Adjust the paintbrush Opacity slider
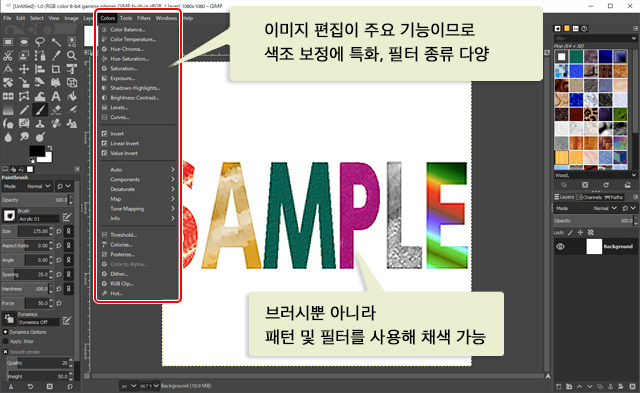Image resolution: width=640 pixels, height=393 pixels. pos(37,200)
